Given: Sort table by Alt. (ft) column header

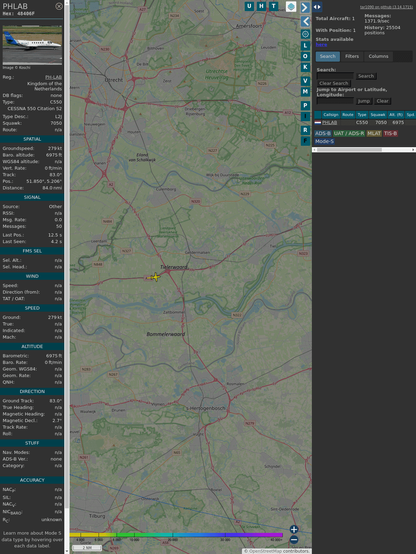Looking at the screenshot, I should click(396, 115).
